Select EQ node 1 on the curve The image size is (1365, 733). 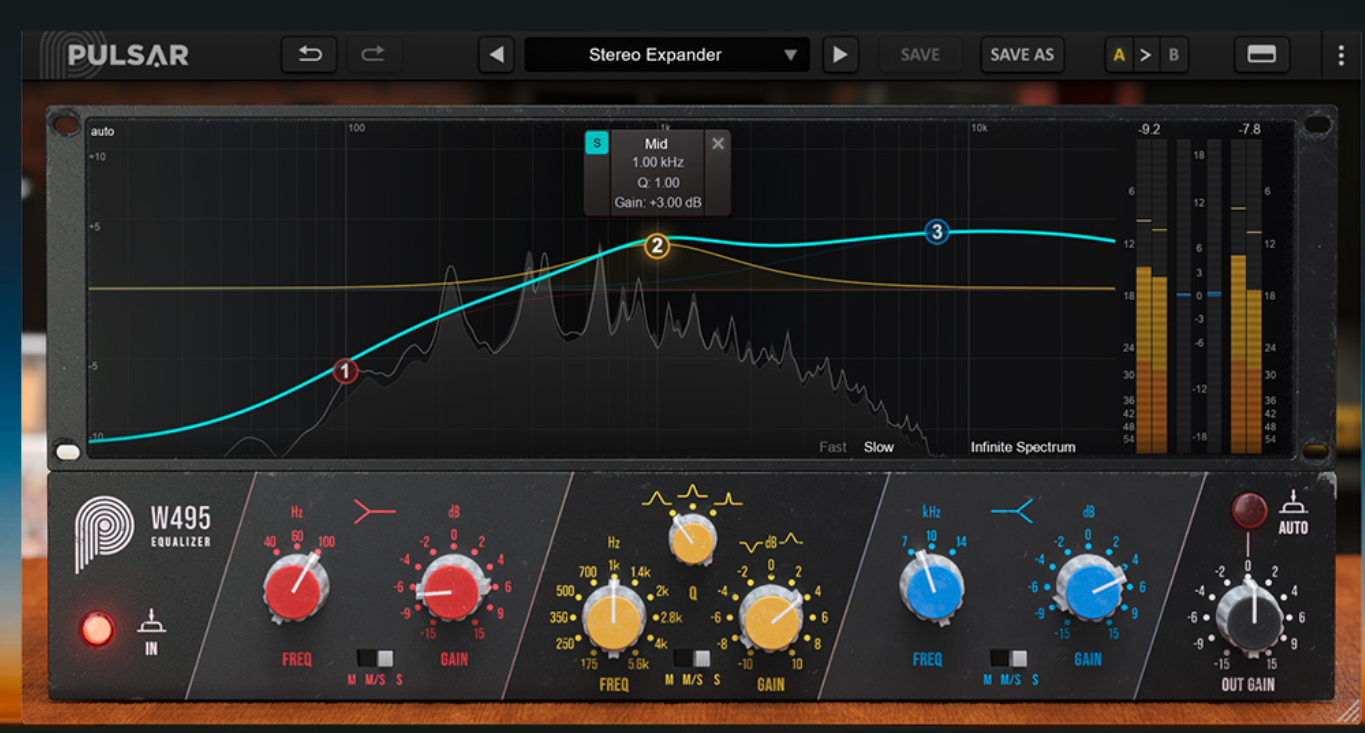point(345,372)
